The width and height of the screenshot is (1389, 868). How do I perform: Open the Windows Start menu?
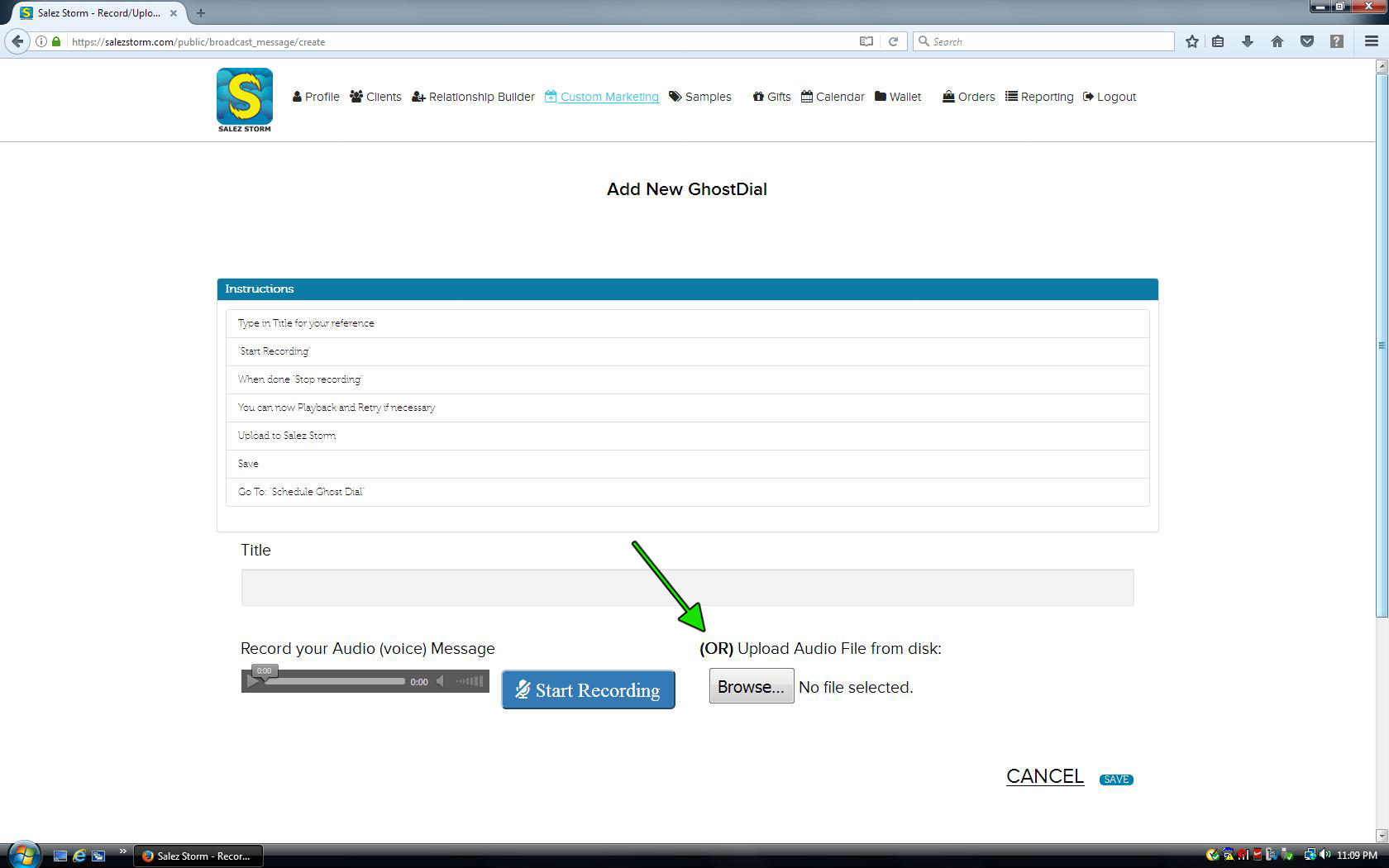[23, 855]
